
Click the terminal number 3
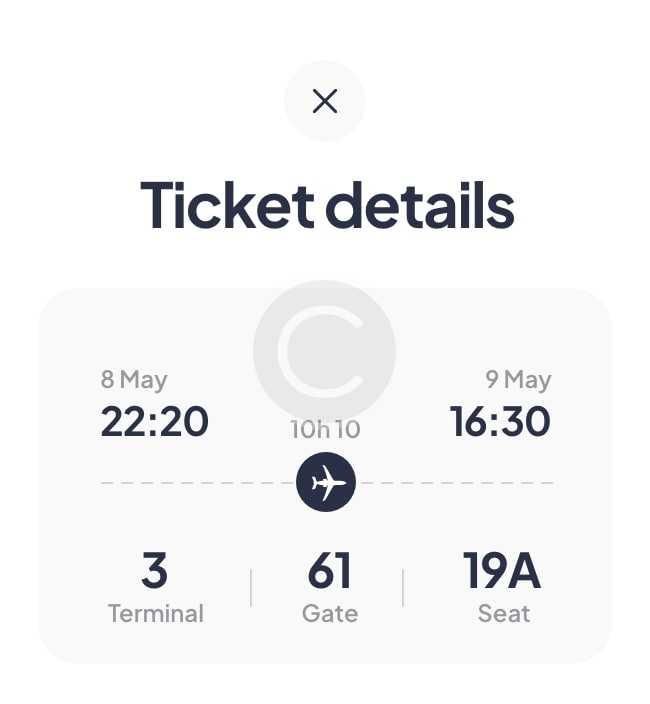tap(155, 571)
